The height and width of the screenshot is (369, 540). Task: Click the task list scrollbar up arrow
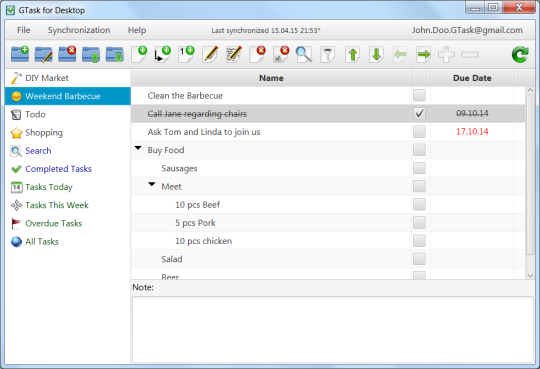pyautogui.click(x=530, y=90)
